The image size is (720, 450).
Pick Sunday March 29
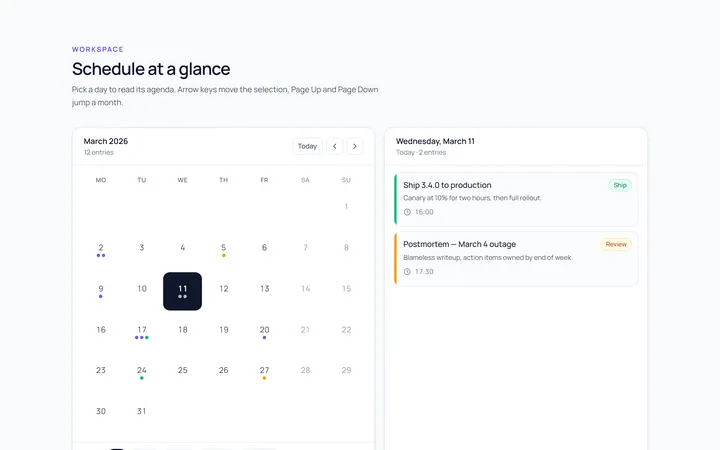(x=346, y=371)
